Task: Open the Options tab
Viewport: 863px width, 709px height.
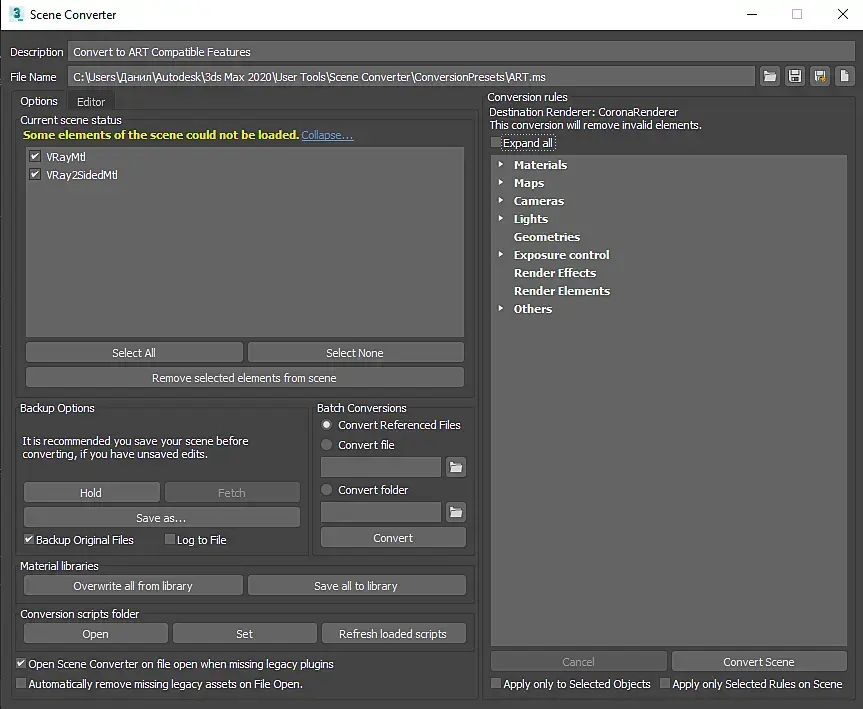Action: 39,101
